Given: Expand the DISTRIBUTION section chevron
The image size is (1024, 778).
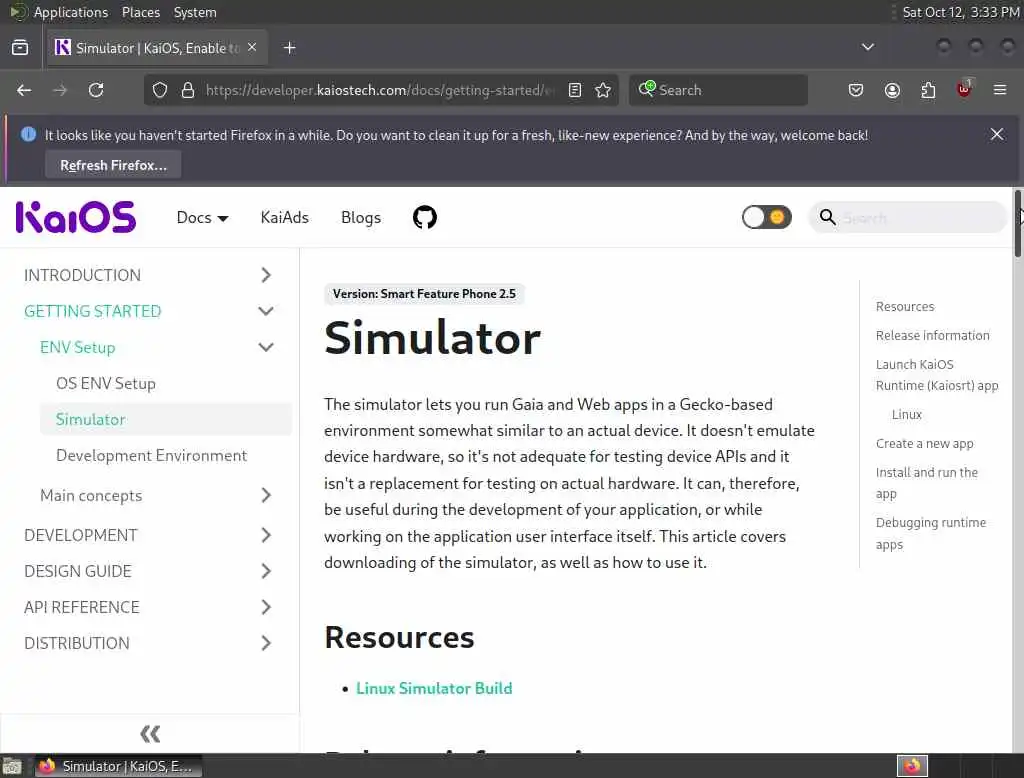Looking at the screenshot, I should [x=266, y=643].
